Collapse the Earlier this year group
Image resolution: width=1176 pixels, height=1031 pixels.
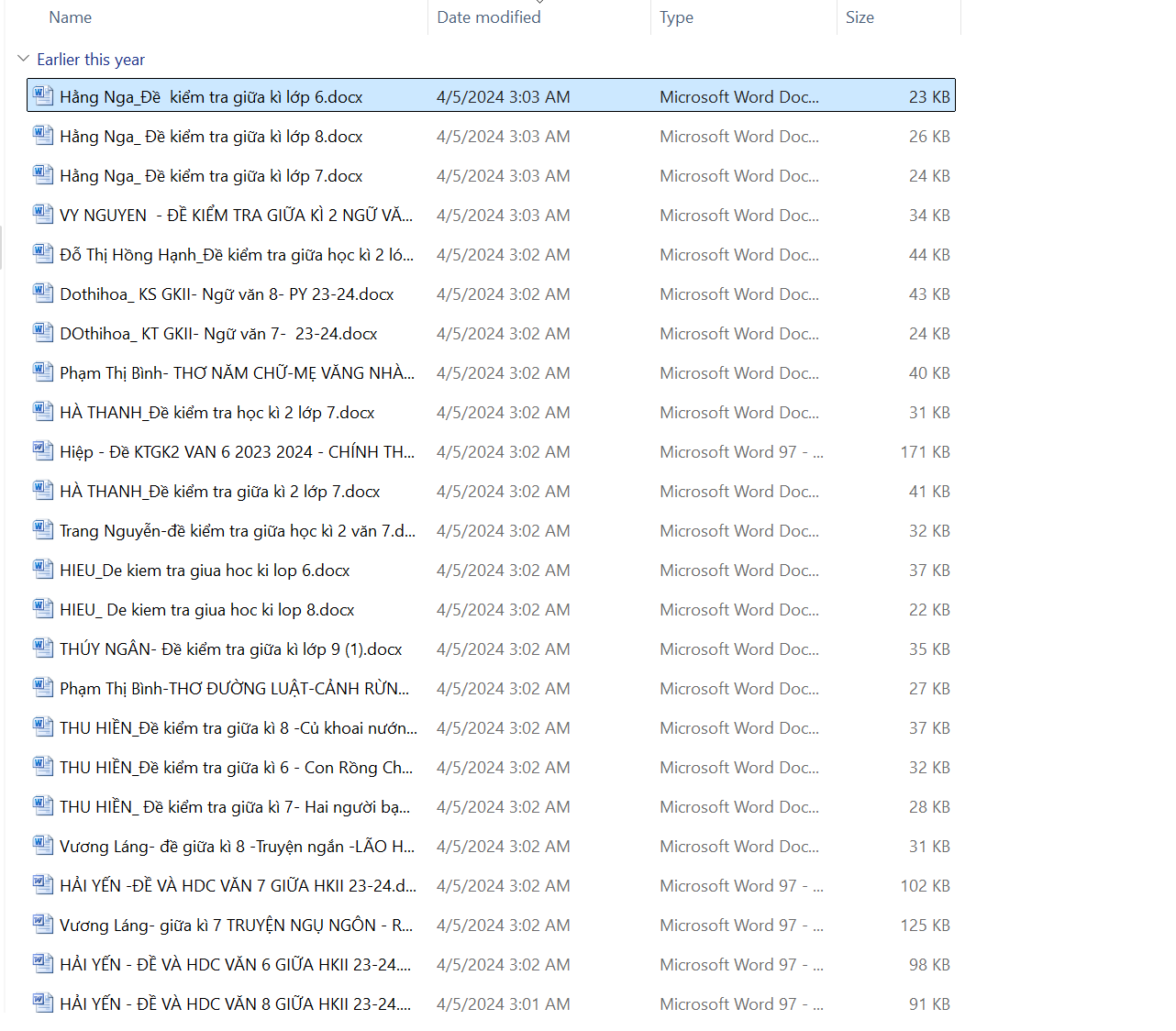23,59
